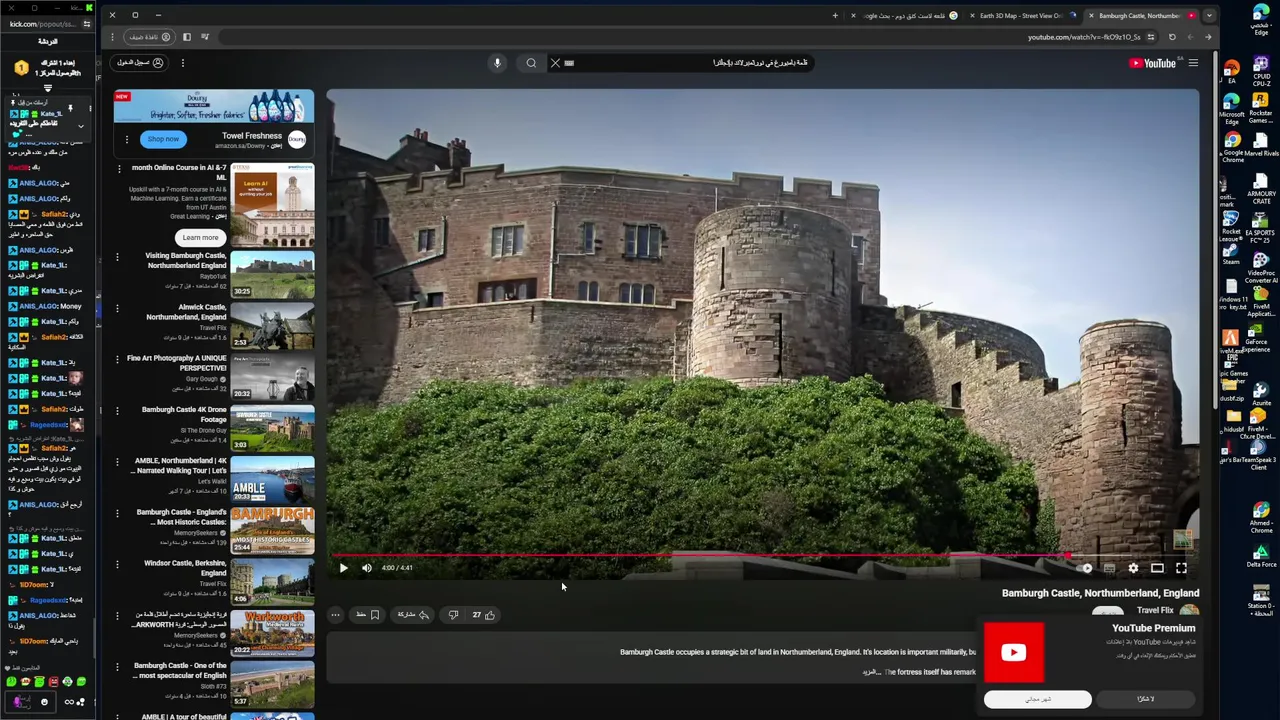Click Learn more on the AI course ad
The height and width of the screenshot is (720, 1280).
200,237
